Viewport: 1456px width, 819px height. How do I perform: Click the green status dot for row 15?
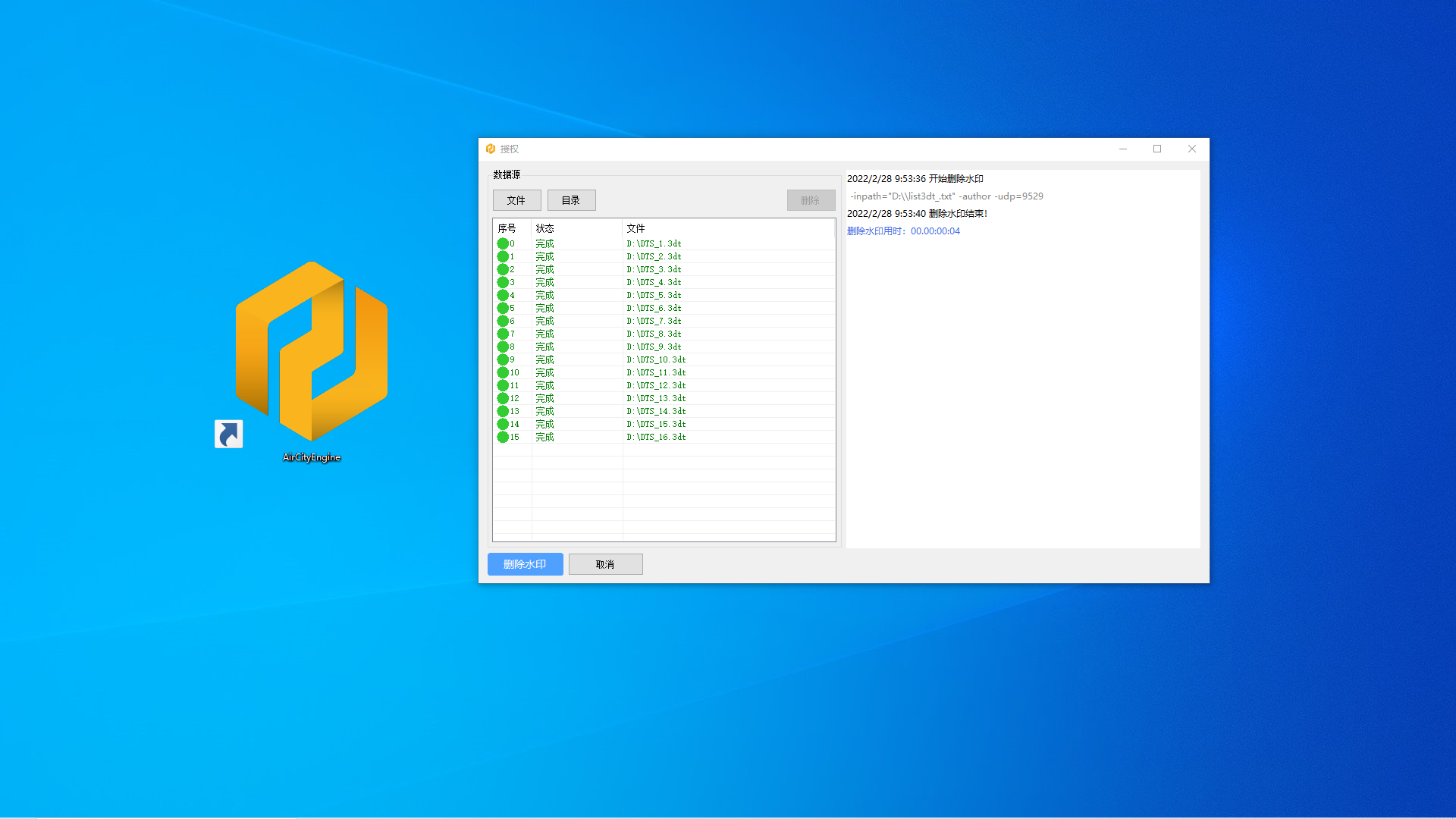click(503, 437)
